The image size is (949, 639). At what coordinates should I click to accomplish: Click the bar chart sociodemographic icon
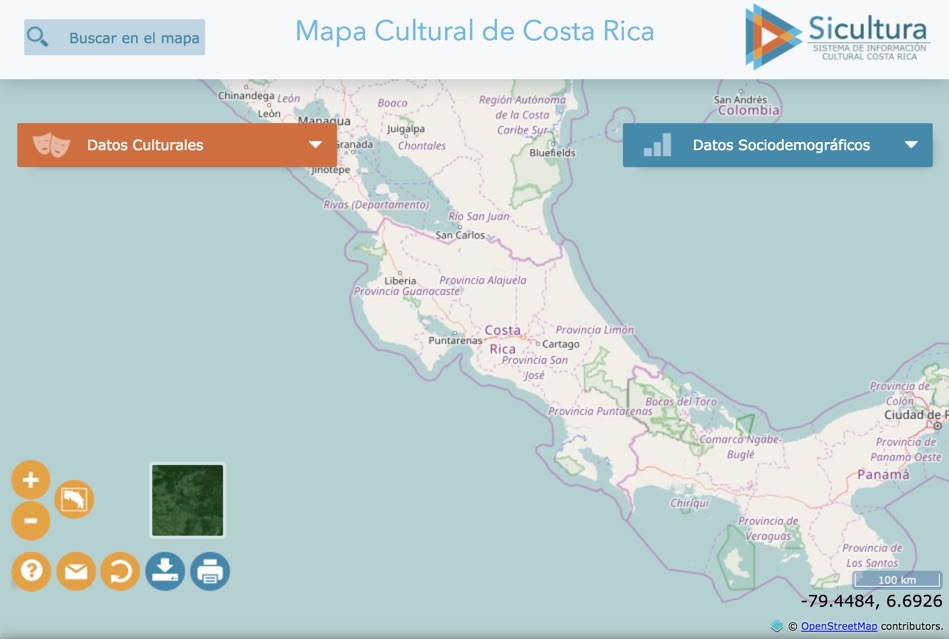point(657,145)
